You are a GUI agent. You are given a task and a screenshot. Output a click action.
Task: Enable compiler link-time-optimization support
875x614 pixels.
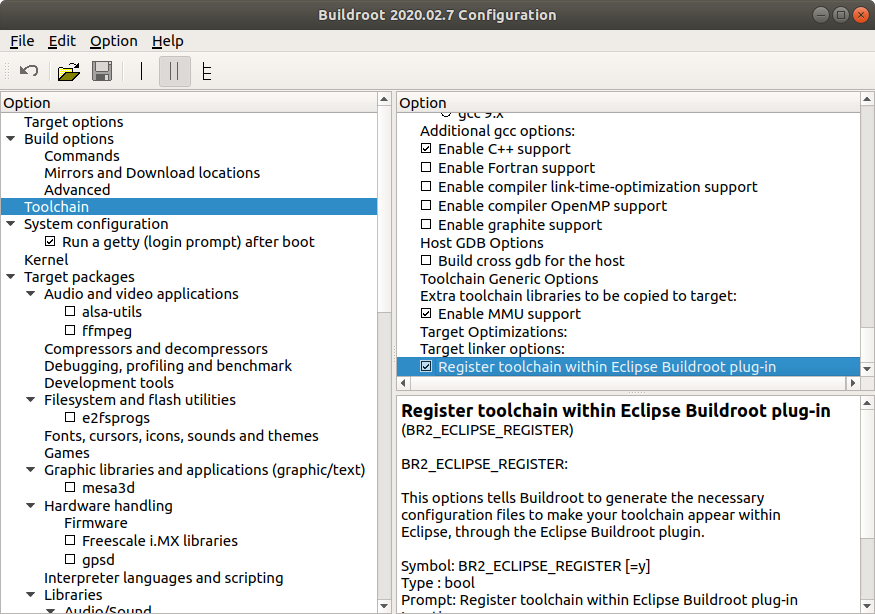tap(426, 186)
